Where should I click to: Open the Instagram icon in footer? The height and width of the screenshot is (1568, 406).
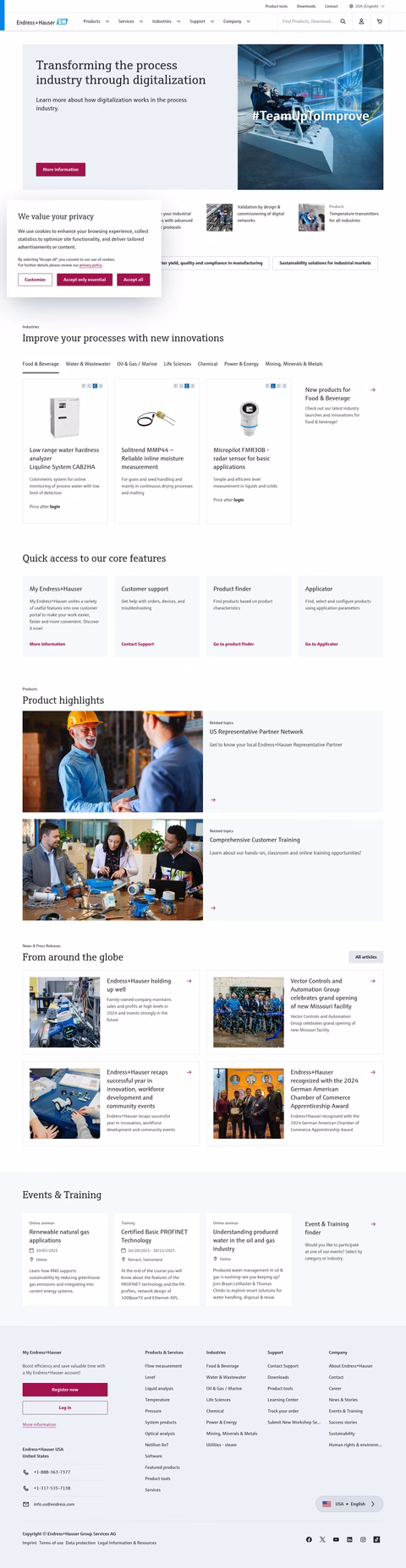coord(363,1539)
